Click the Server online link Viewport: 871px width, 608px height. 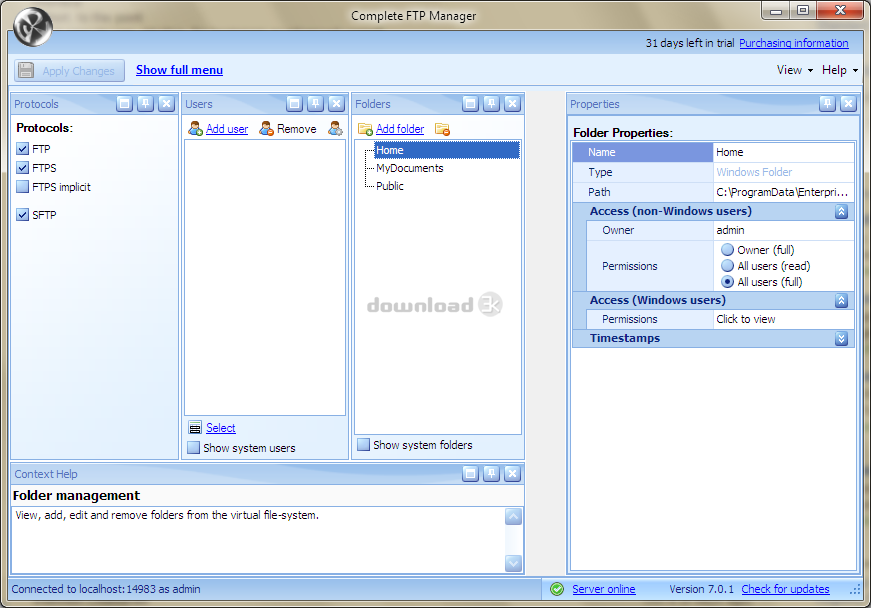pyautogui.click(x=604, y=589)
